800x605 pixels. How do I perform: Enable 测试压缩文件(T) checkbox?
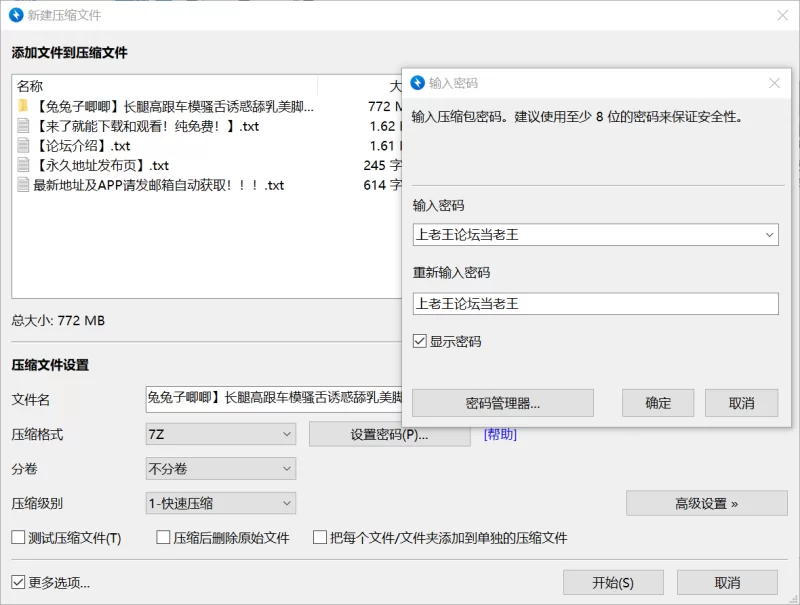(18, 537)
